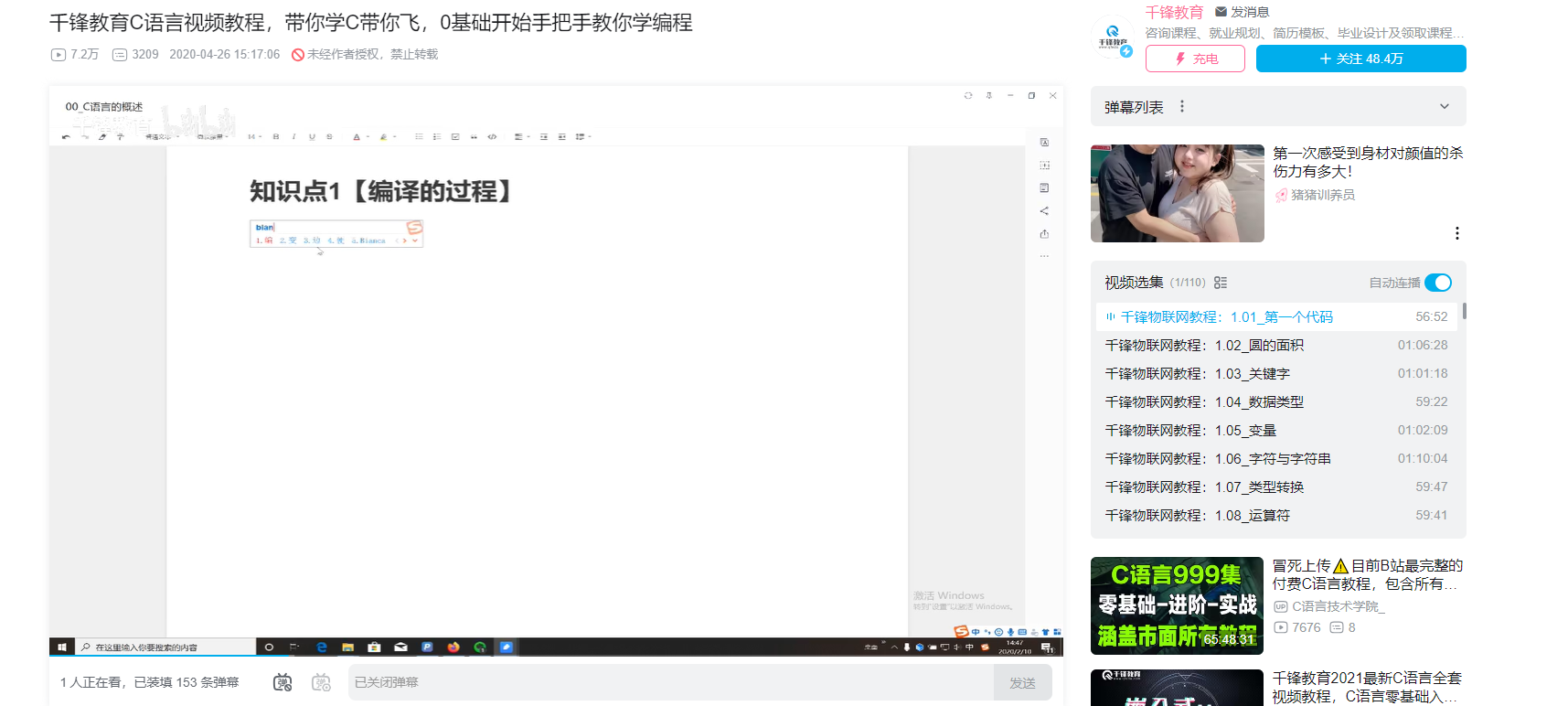This screenshot has height=706, width=1568.
Task: Open the line spacing dropdown in the toolbar
Action: click(583, 137)
